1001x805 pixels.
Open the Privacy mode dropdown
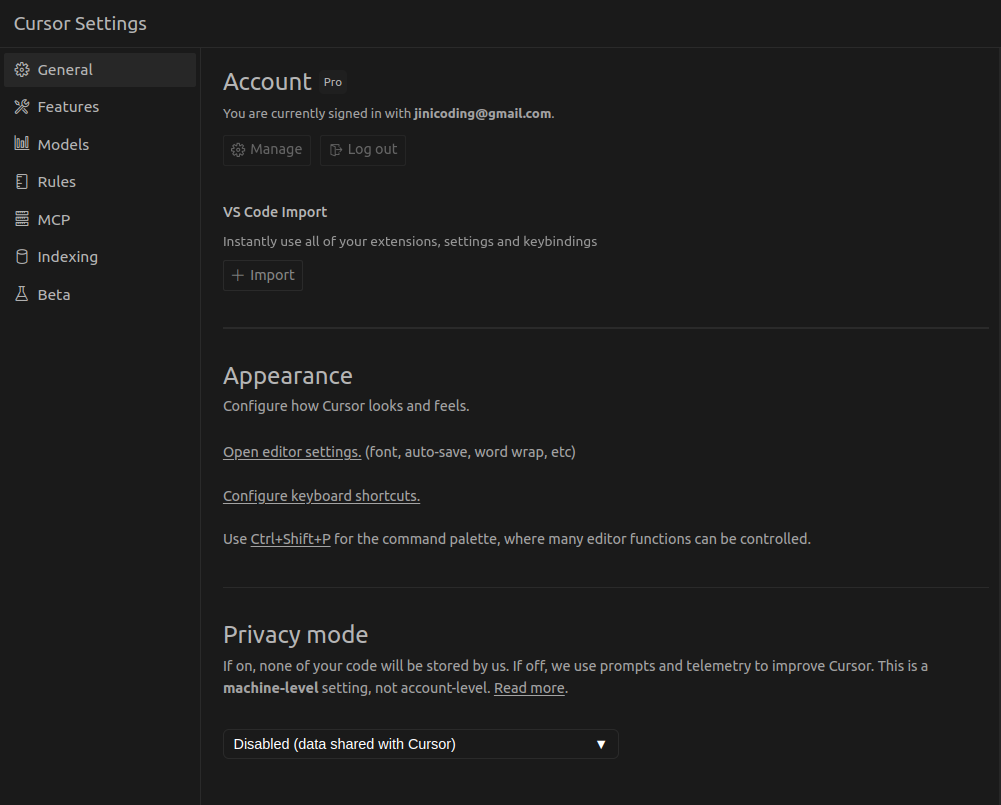421,744
